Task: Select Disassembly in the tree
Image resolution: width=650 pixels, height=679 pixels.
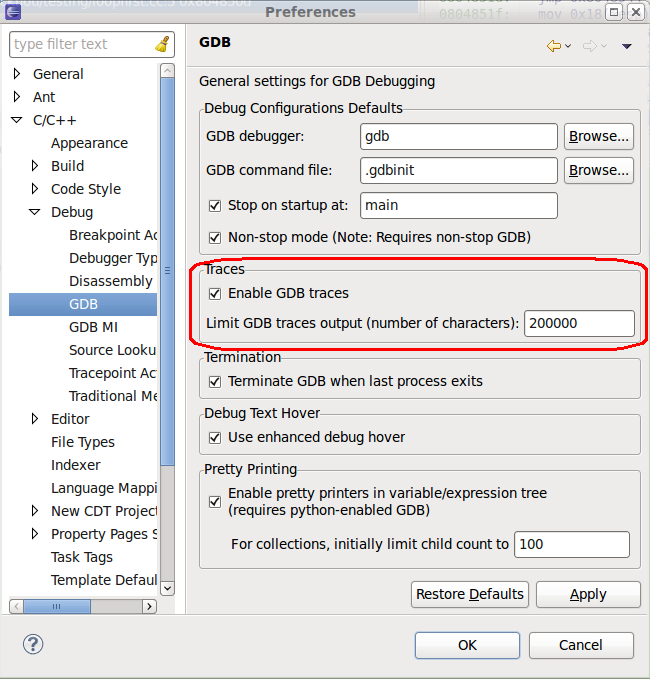Action: point(111,281)
